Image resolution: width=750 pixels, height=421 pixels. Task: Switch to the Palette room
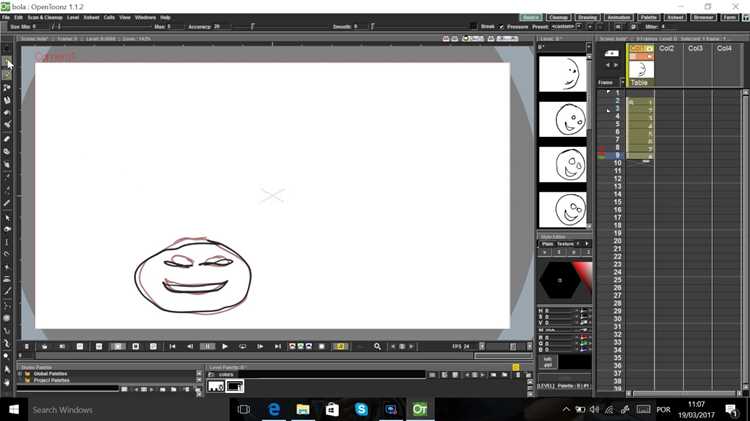click(x=649, y=17)
